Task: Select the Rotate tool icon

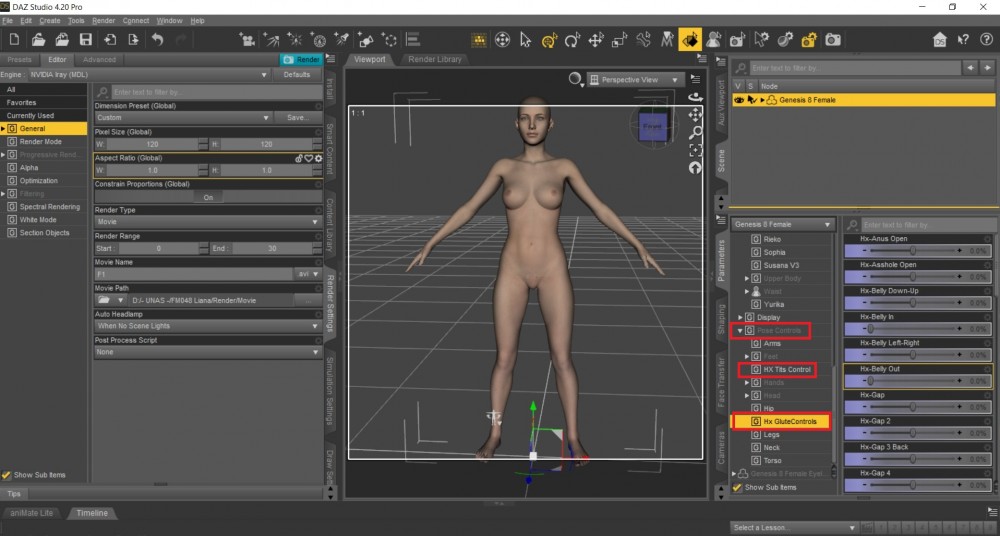Action: [573, 40]
